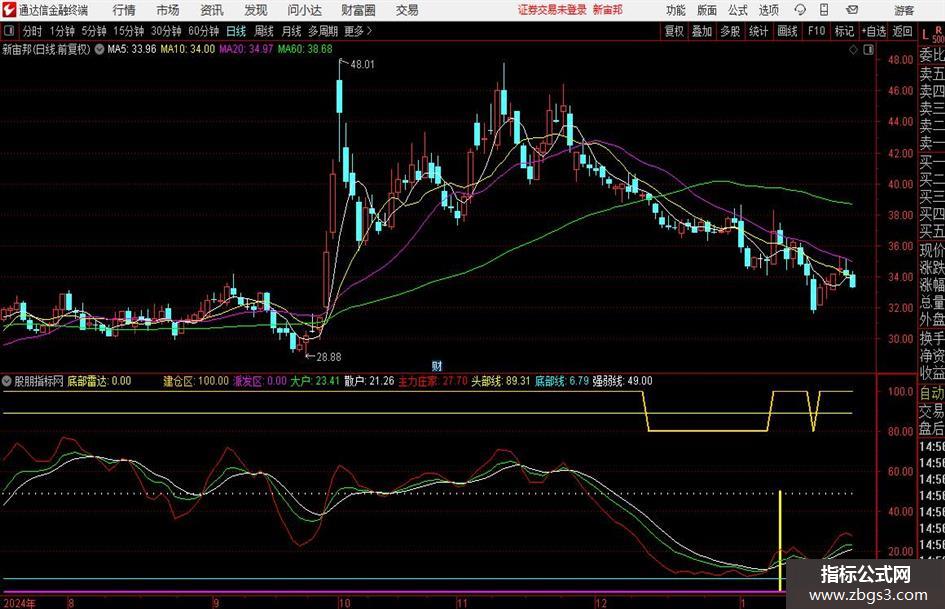Click the Tongdaxin red logo icon
The width and height of the screenshot is (945, 609).
point(9,10)
